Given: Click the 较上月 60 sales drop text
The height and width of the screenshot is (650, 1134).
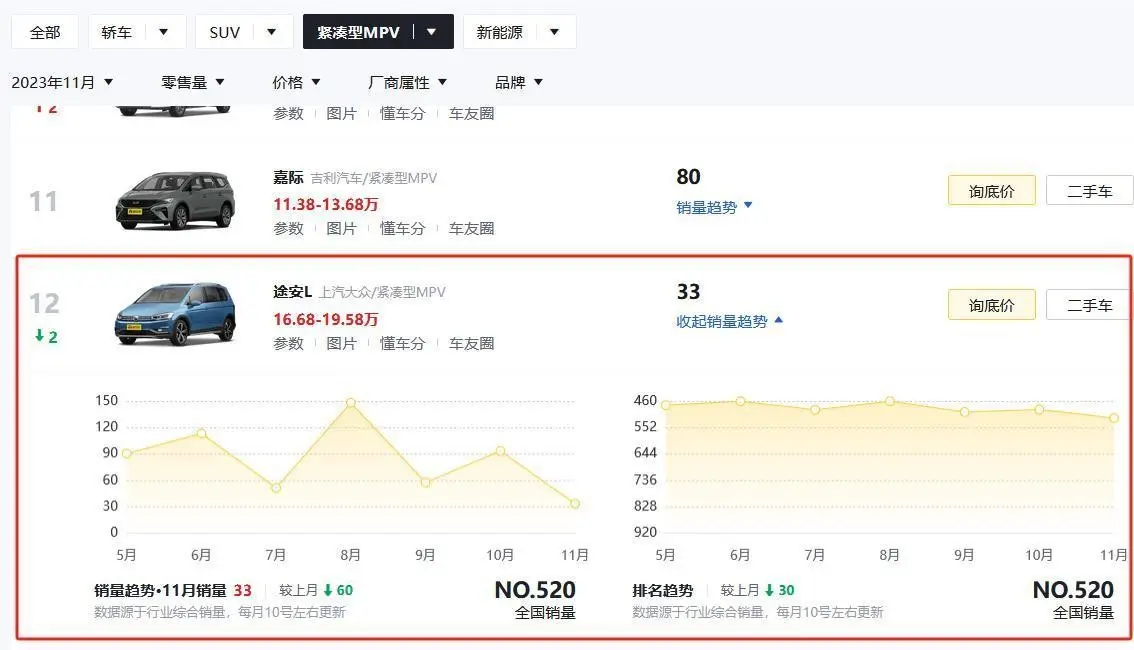Looking at the screenshot, I should tap(316, 591).
